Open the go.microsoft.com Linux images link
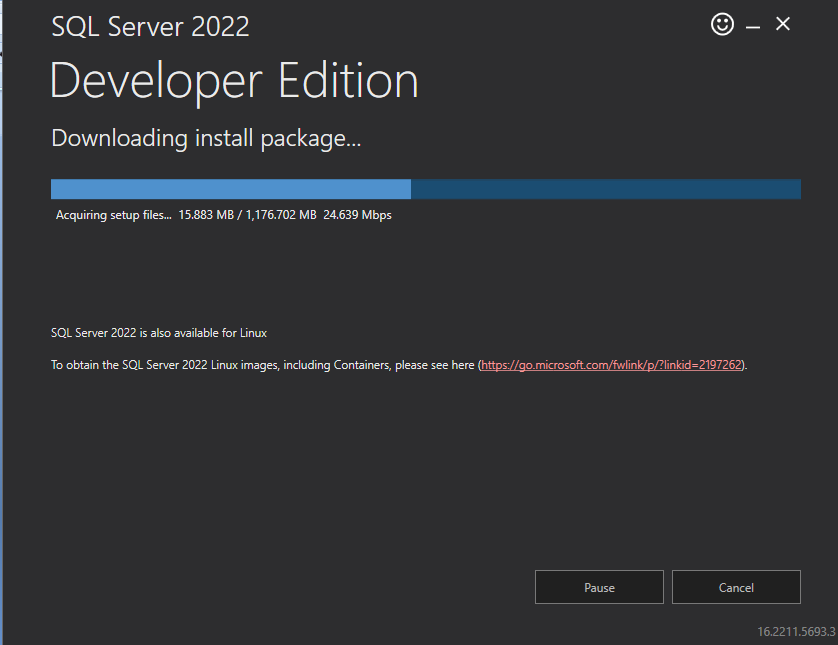 coord(611,365)
